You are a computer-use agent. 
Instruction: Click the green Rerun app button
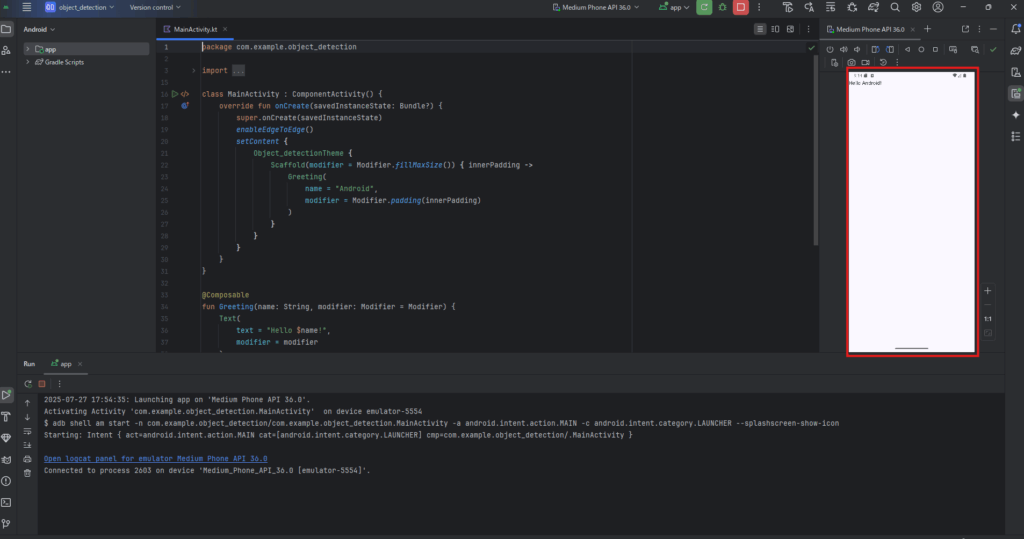(x=704, y=7)
